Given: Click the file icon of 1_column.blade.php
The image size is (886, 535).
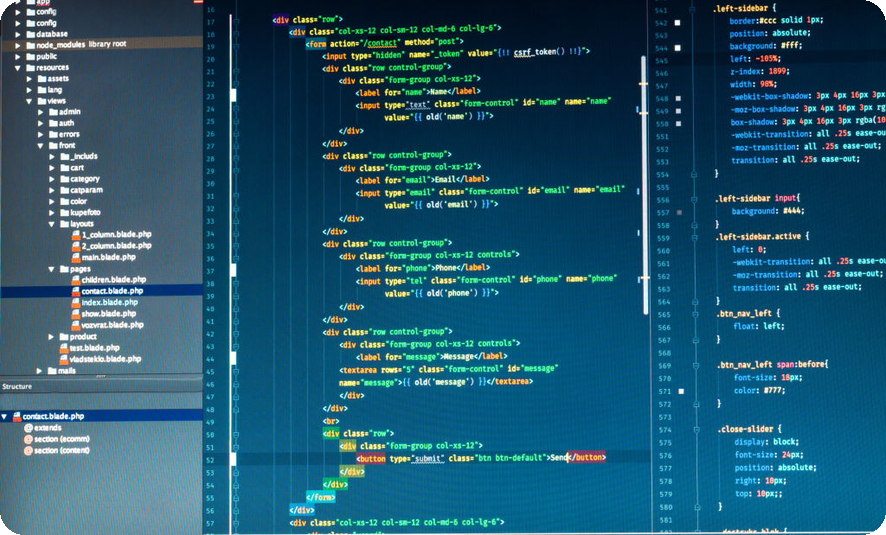Looking at the screenshot, I should click(76, 234).
